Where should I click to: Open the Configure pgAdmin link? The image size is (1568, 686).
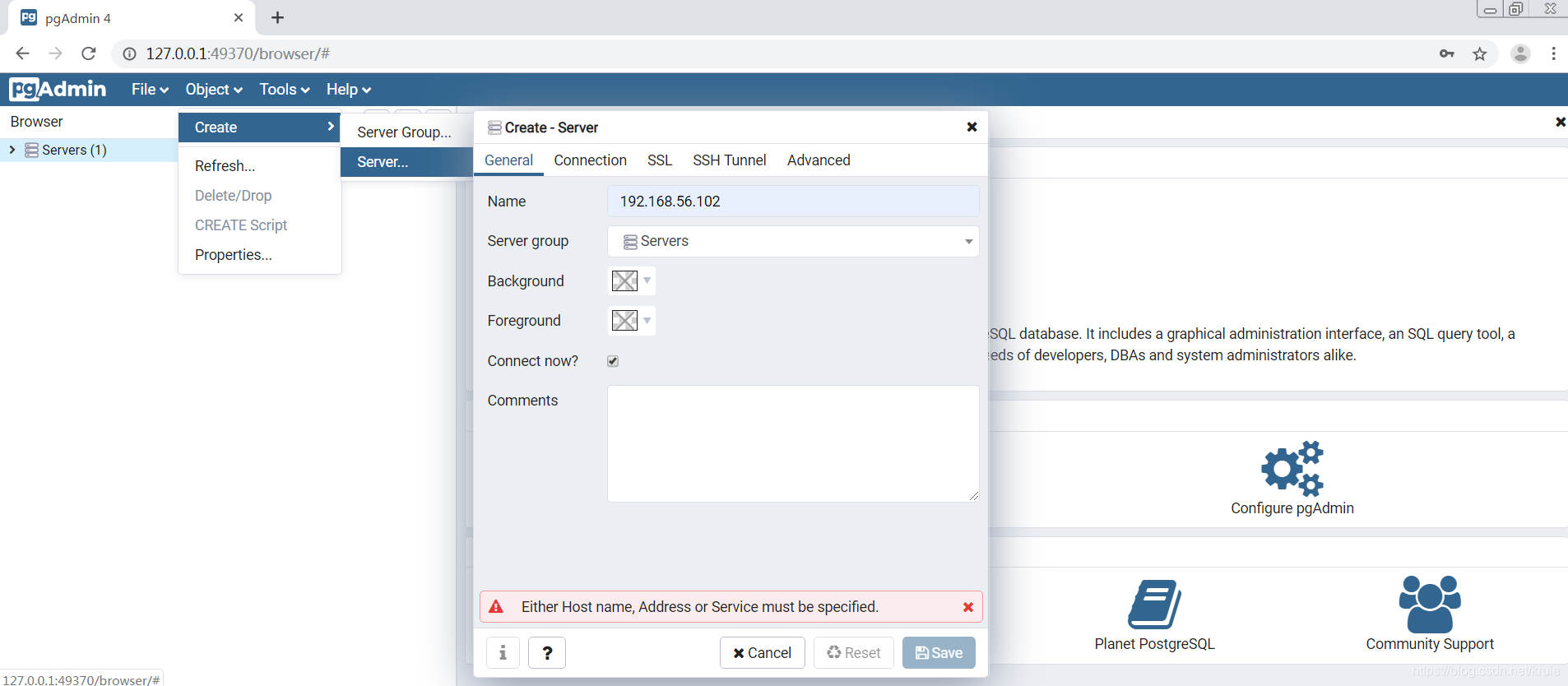[1292, 508]
